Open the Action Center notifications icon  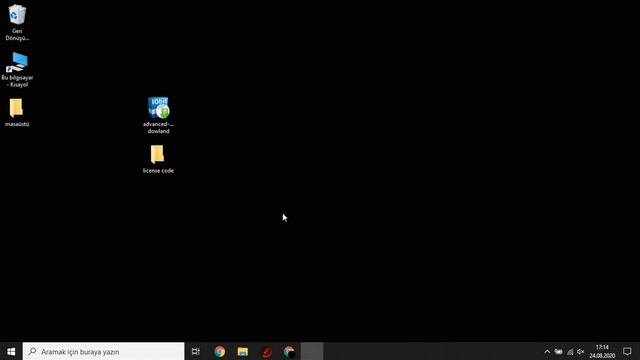click(627, 351)
